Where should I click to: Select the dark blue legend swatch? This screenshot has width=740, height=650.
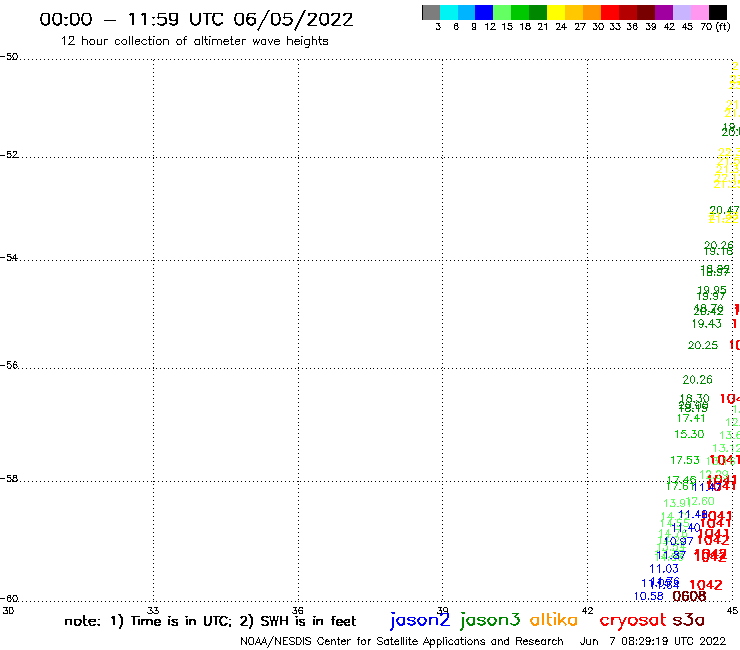(484, 12)
